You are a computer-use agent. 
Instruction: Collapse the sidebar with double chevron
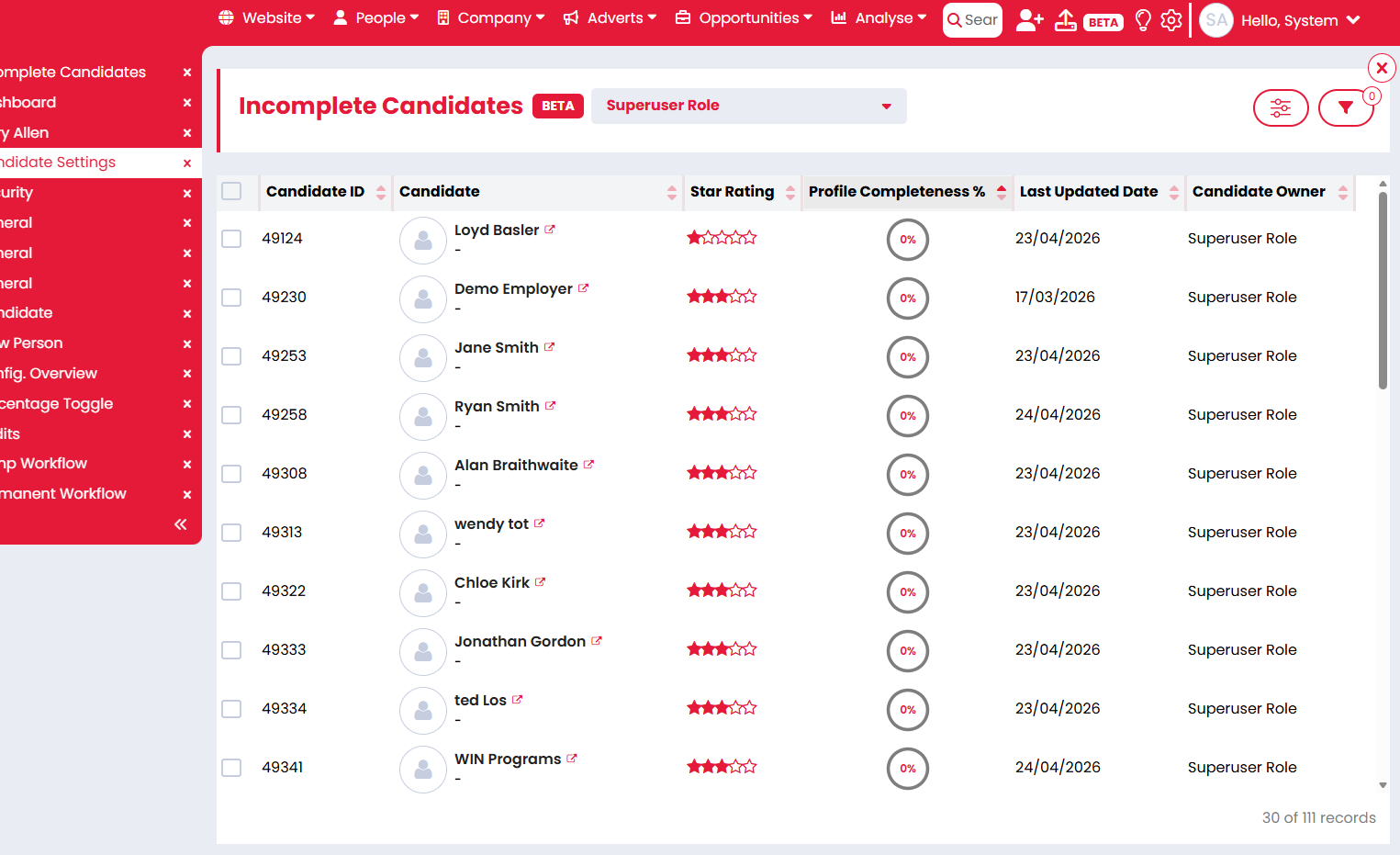coord(181,524)
